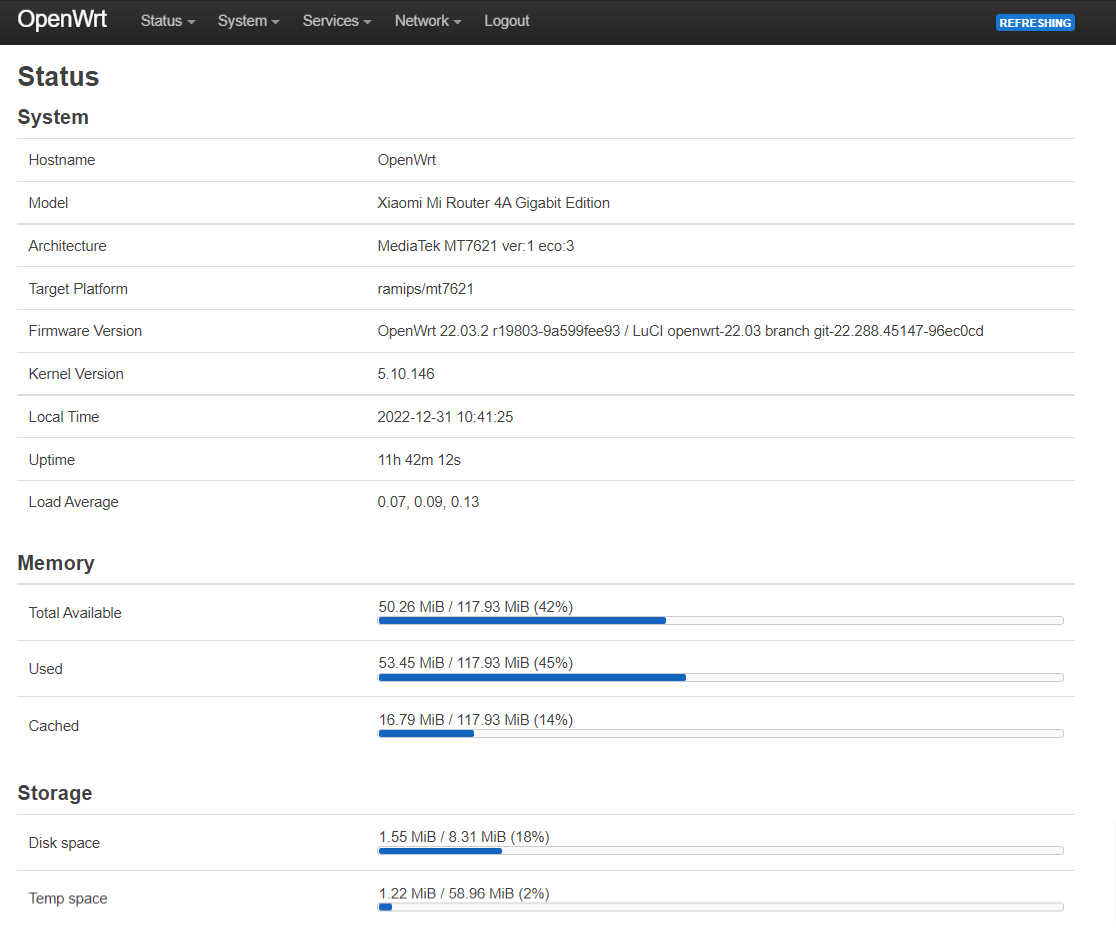Select the load average values 0.07, 0.09, 0.13

pyautogui.click(x=428, y=502)
